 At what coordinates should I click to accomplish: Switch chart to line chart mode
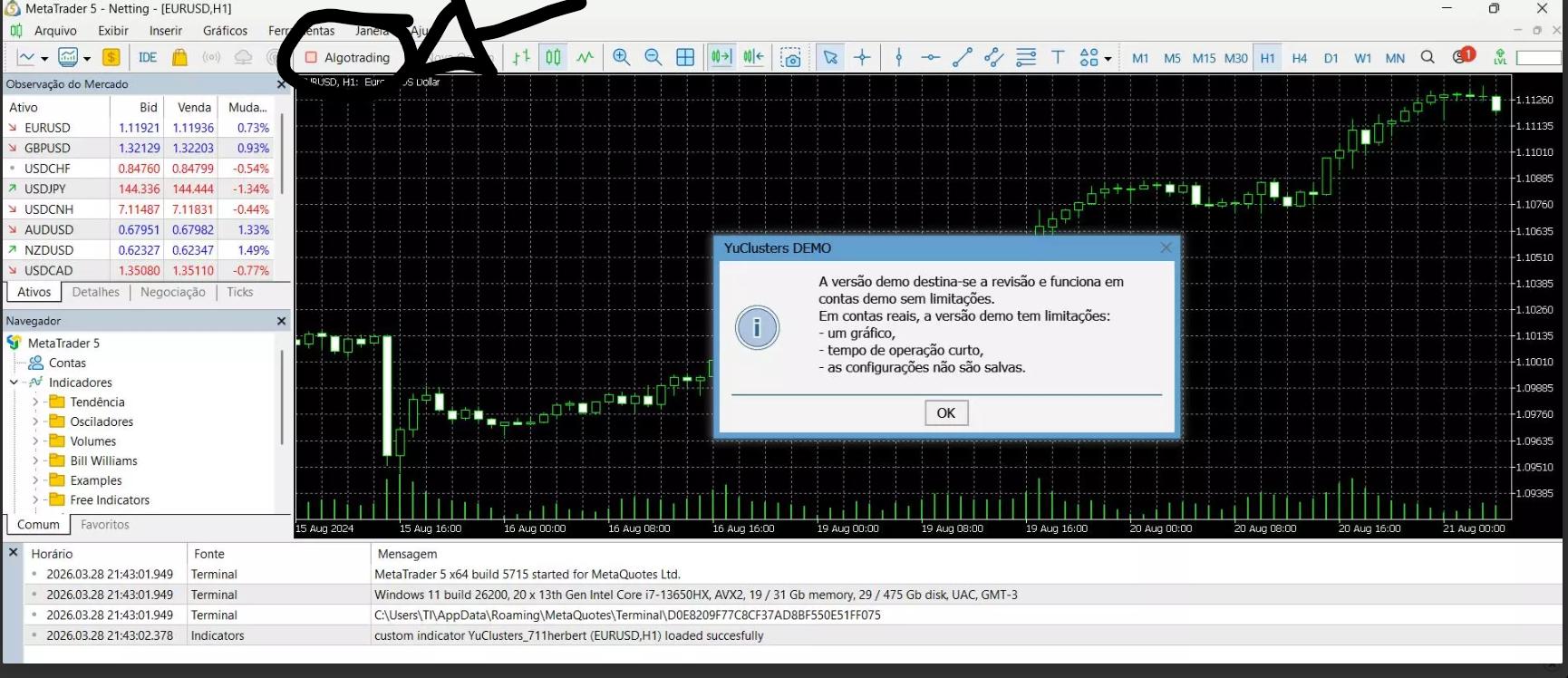pos(586,57)
